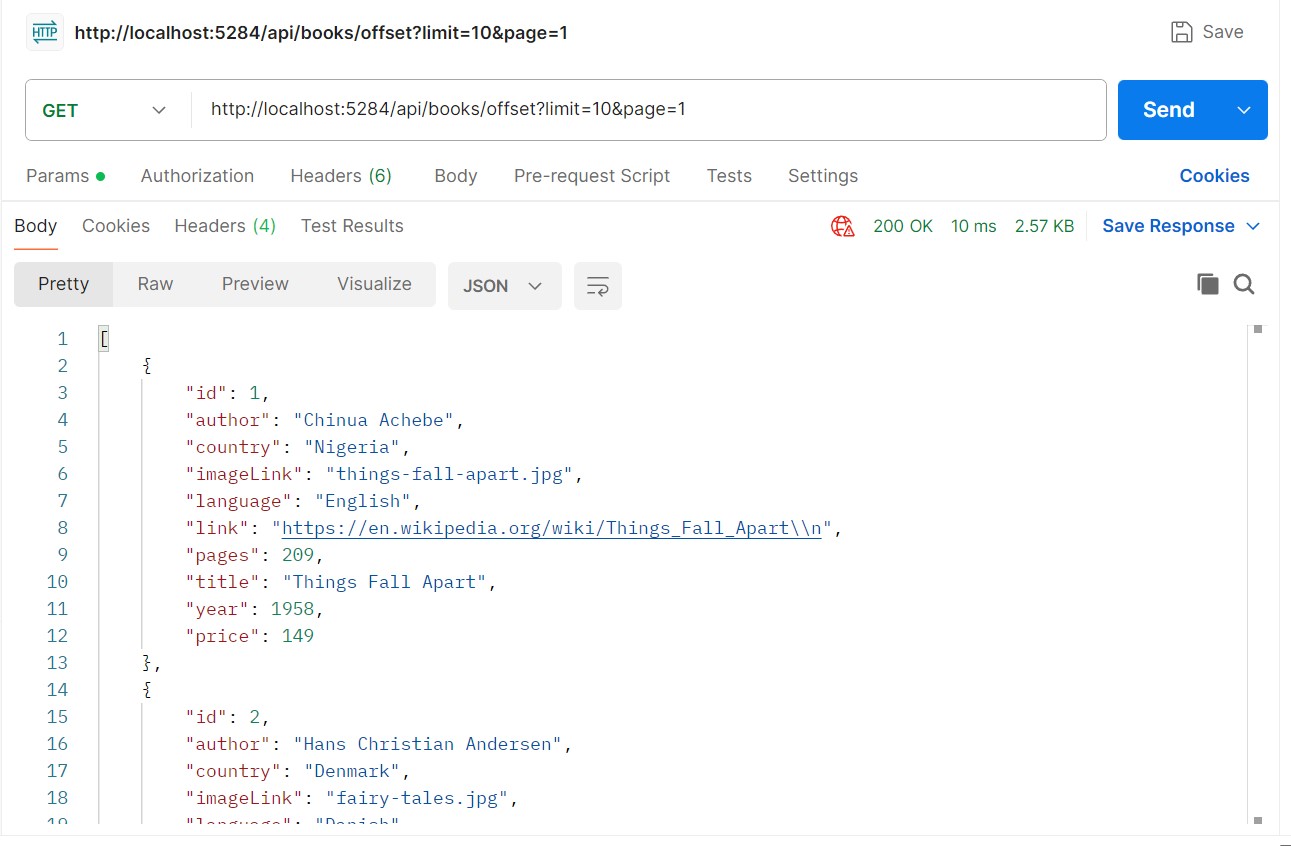Click the "English" language value

pos(363,501)
